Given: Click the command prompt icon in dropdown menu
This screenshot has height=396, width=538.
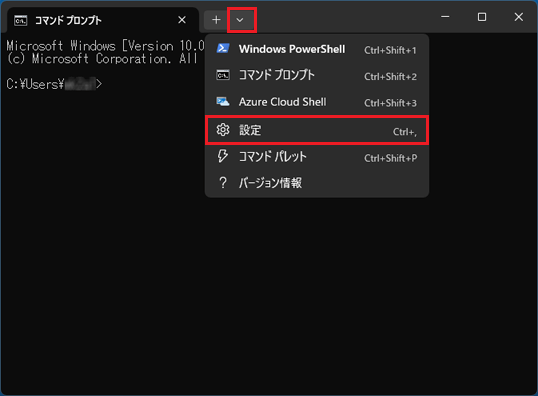Looking at the screenshot, I should (x=223, y=75).
